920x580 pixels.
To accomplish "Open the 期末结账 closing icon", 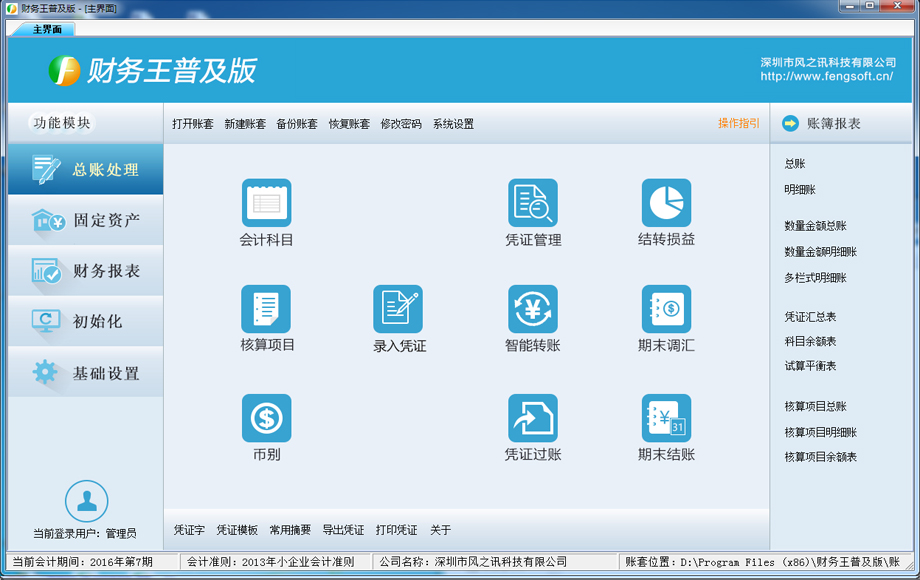I will 666,418.
